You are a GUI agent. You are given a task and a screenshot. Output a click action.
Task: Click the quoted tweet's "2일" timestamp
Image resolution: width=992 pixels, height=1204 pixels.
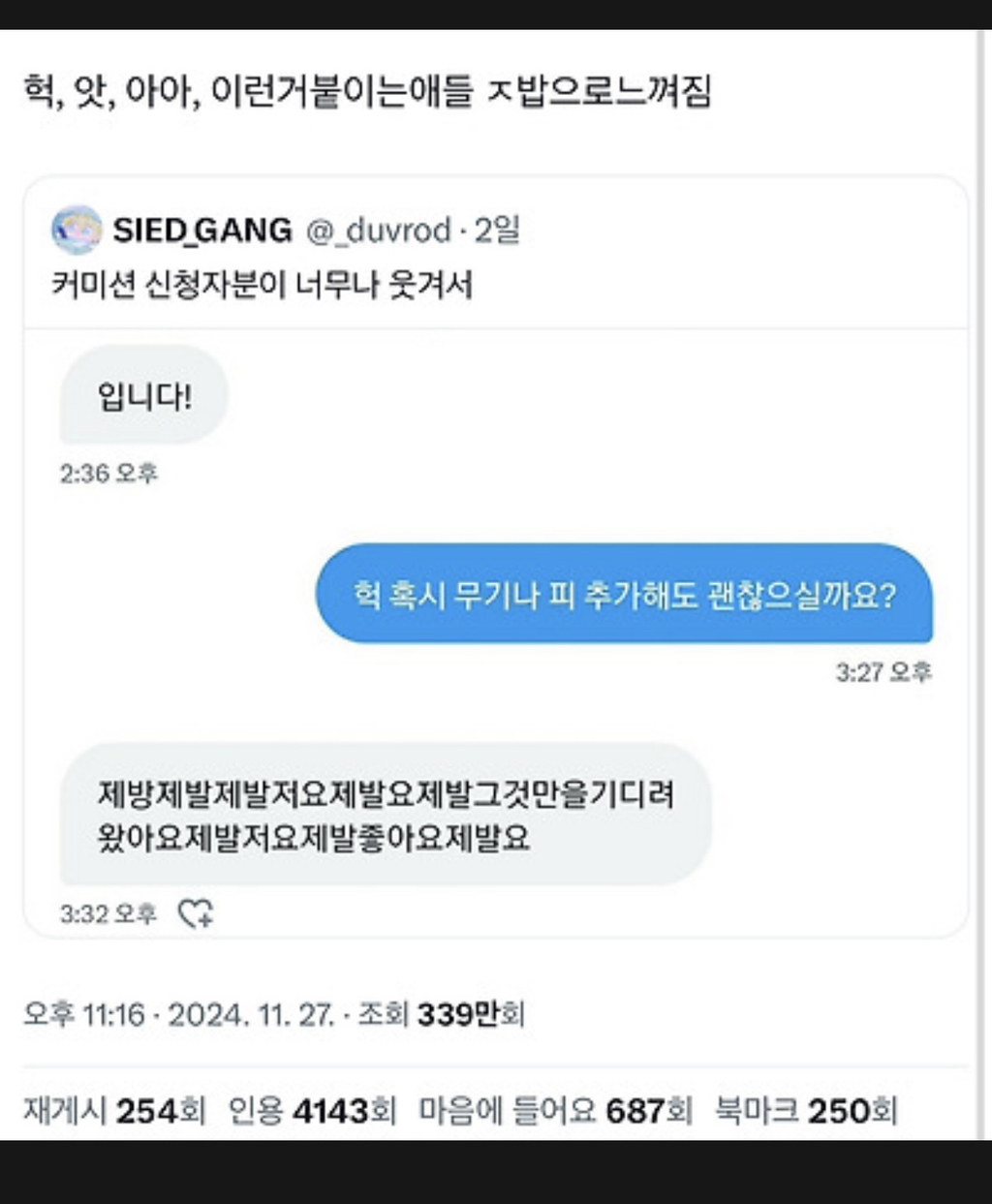click(x=497, y=231)
